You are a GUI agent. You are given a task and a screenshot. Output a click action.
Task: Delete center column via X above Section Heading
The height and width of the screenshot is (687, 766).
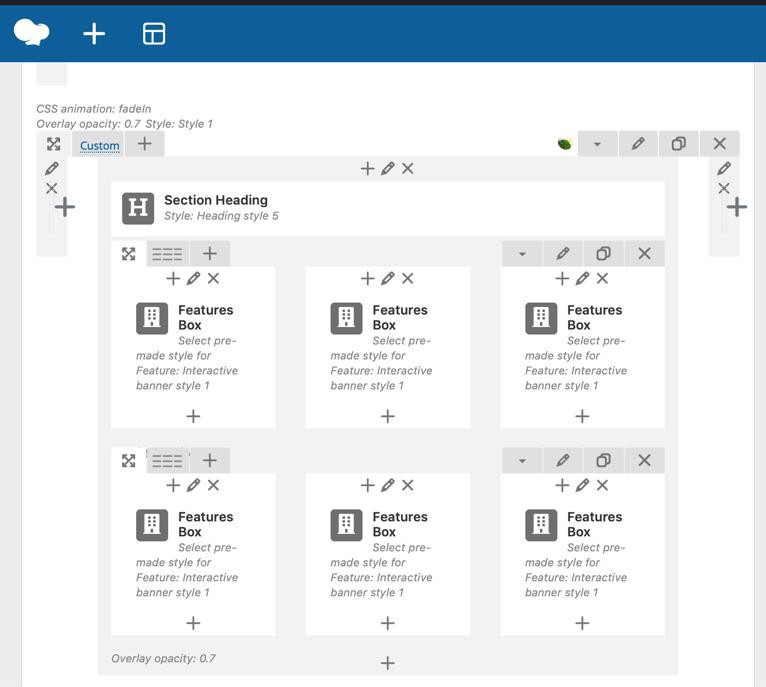click(407, 169)
